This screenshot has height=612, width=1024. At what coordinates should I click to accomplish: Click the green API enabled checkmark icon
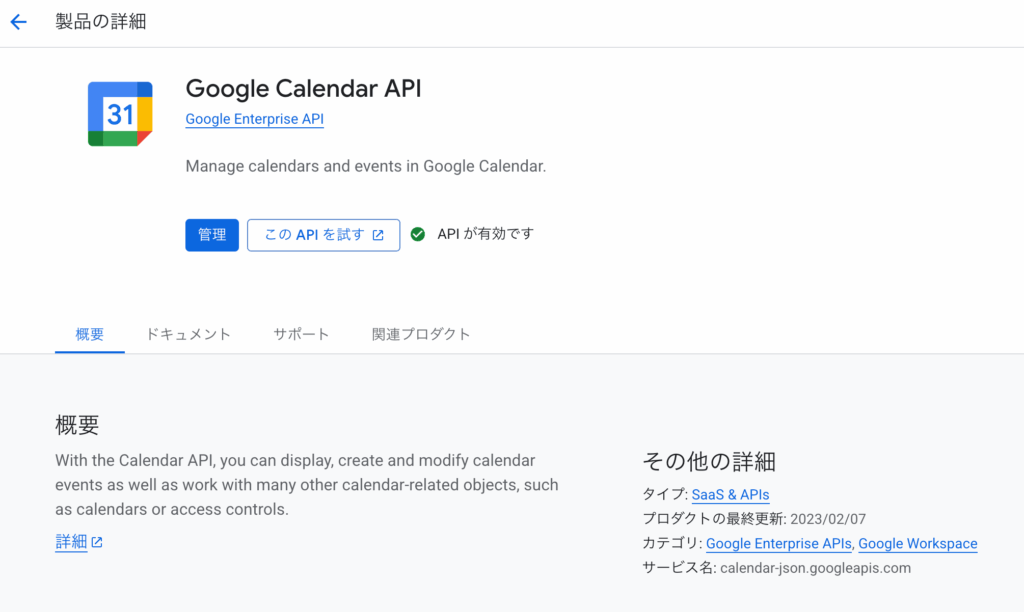[418, 234]
